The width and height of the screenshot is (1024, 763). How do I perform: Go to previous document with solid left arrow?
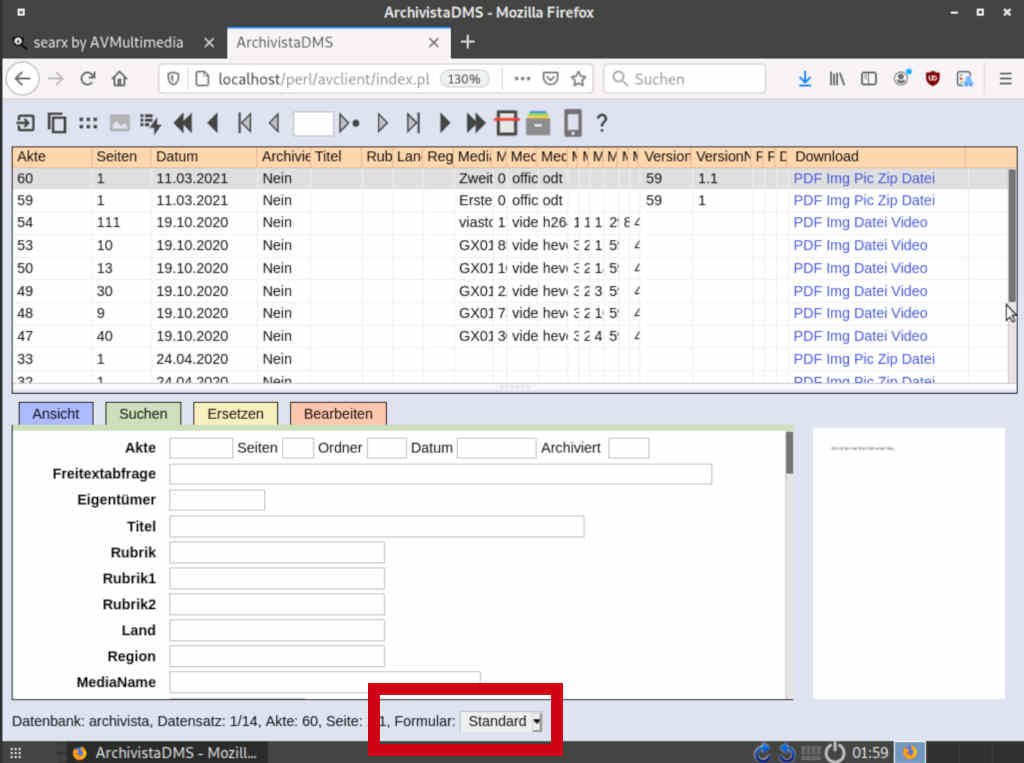tap(213, 123)
